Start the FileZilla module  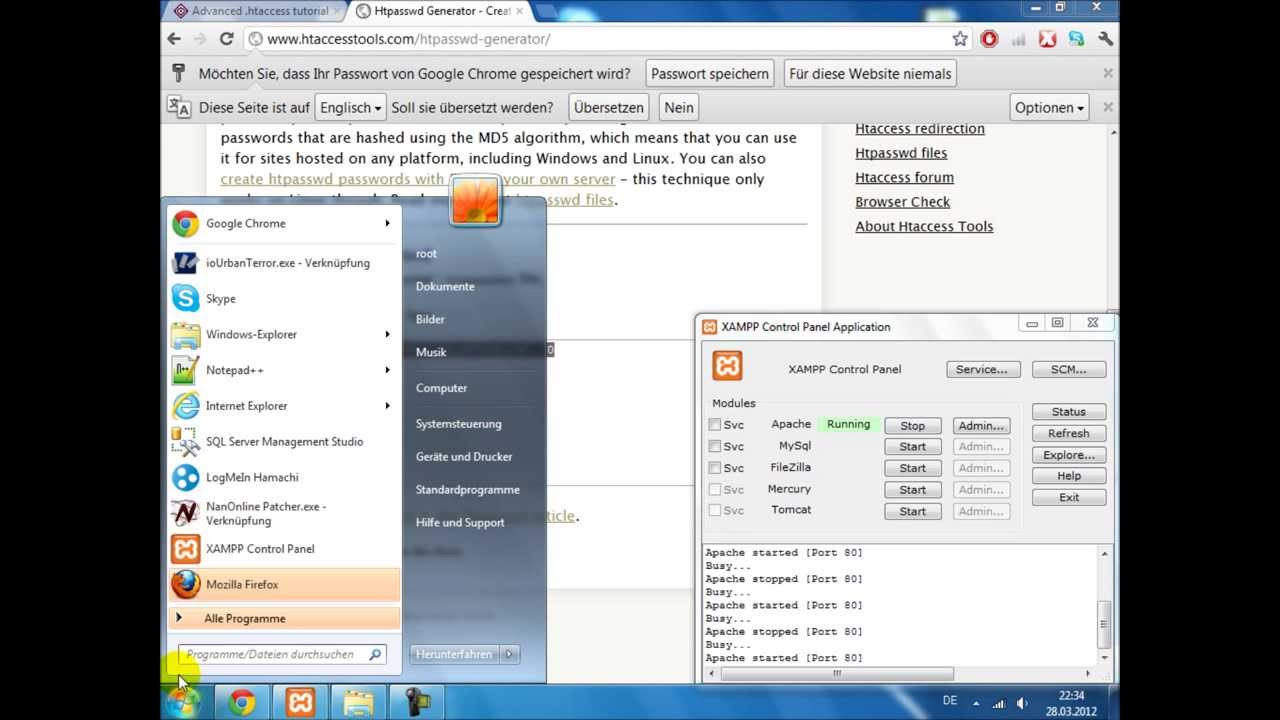point(913,468)
